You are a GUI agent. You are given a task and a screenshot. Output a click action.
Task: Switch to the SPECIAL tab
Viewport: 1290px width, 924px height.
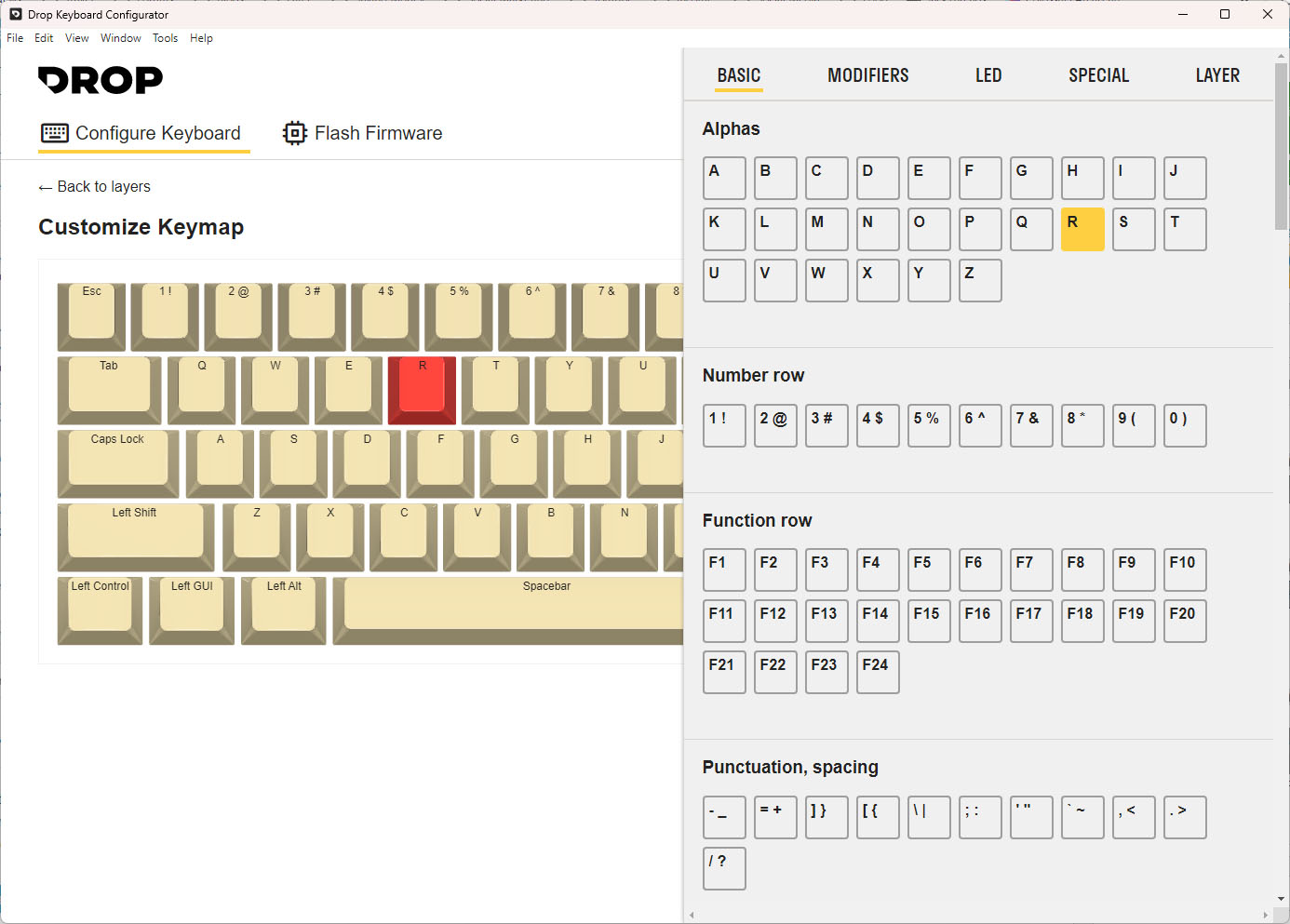[1098, 75]
